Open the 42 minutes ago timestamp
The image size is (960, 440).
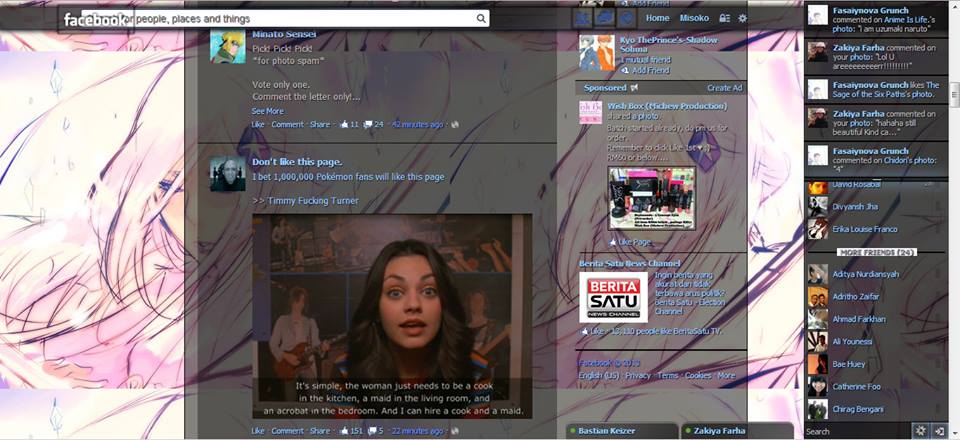418,124
